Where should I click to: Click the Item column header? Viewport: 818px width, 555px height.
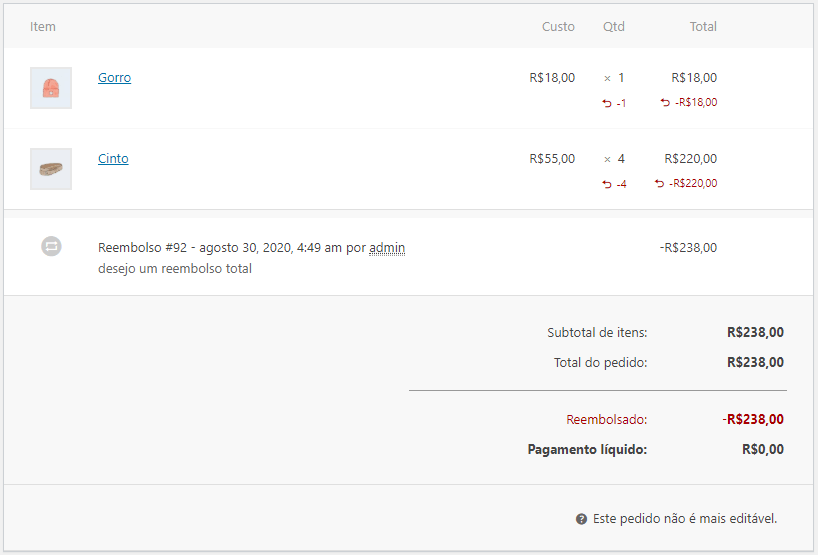[43, 27]
